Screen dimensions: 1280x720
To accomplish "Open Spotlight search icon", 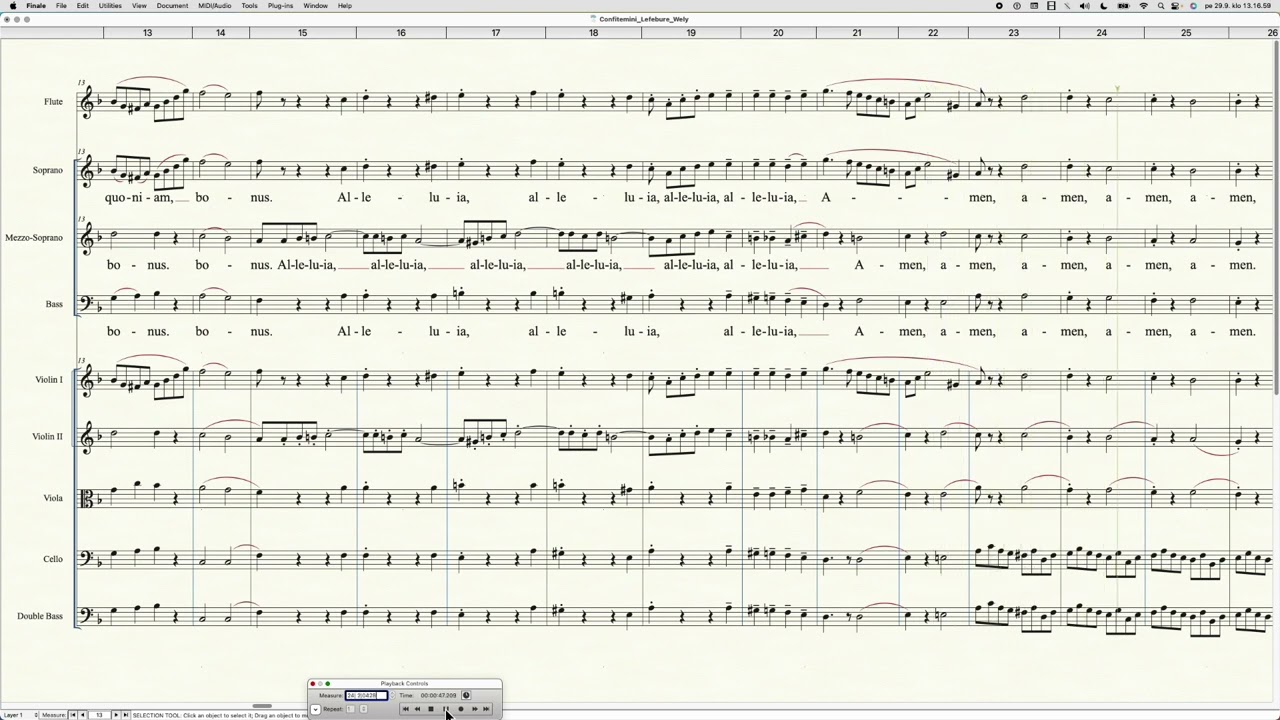I will (1161, 6).
